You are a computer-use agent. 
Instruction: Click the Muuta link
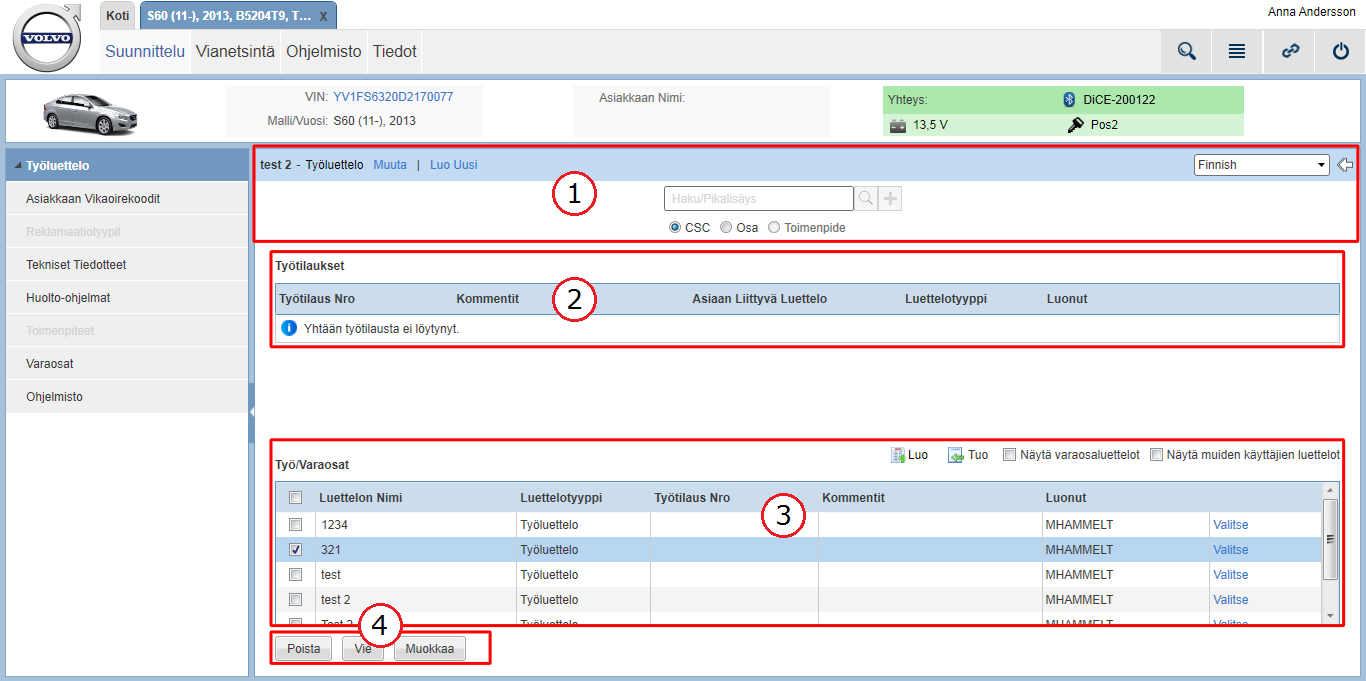pos(390,165)
